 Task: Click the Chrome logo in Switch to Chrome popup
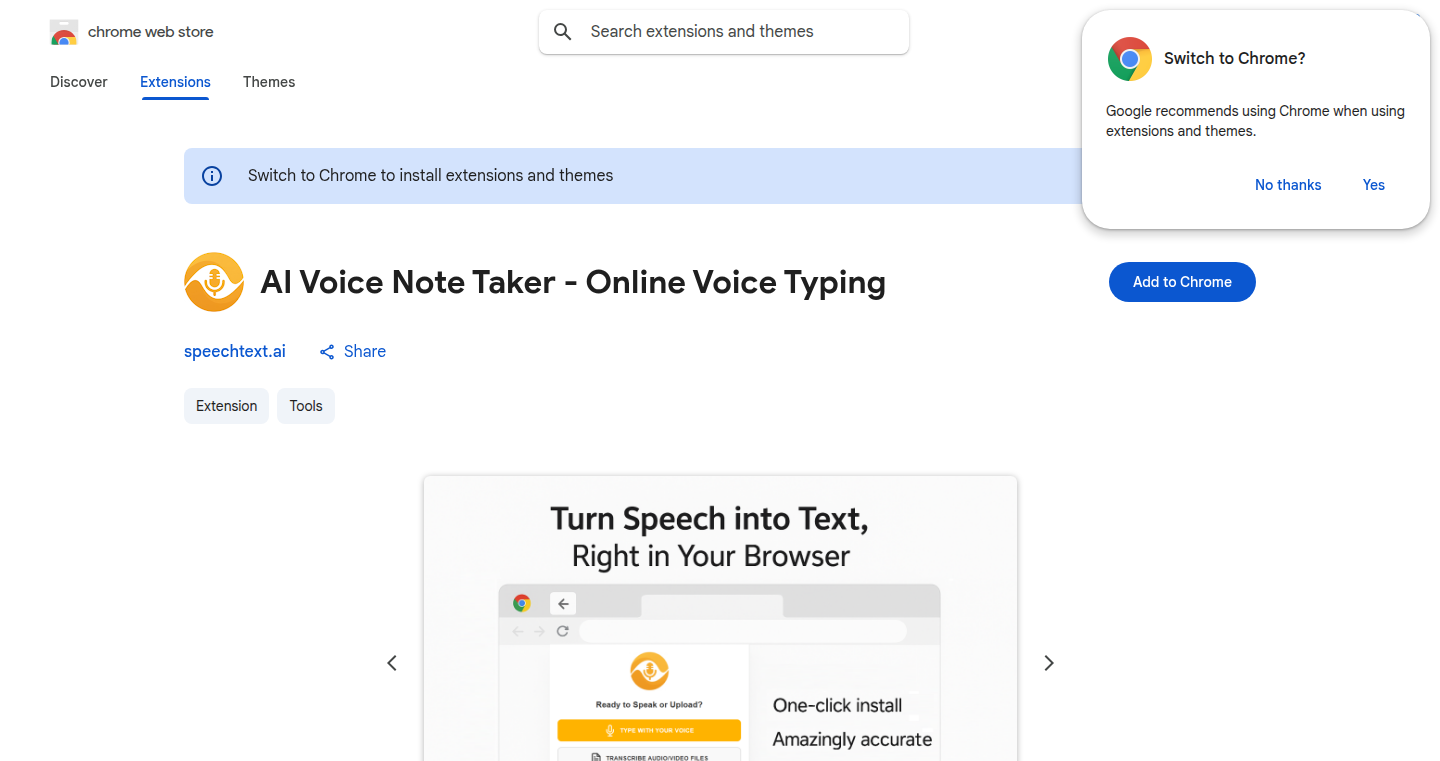(1129, 59)
